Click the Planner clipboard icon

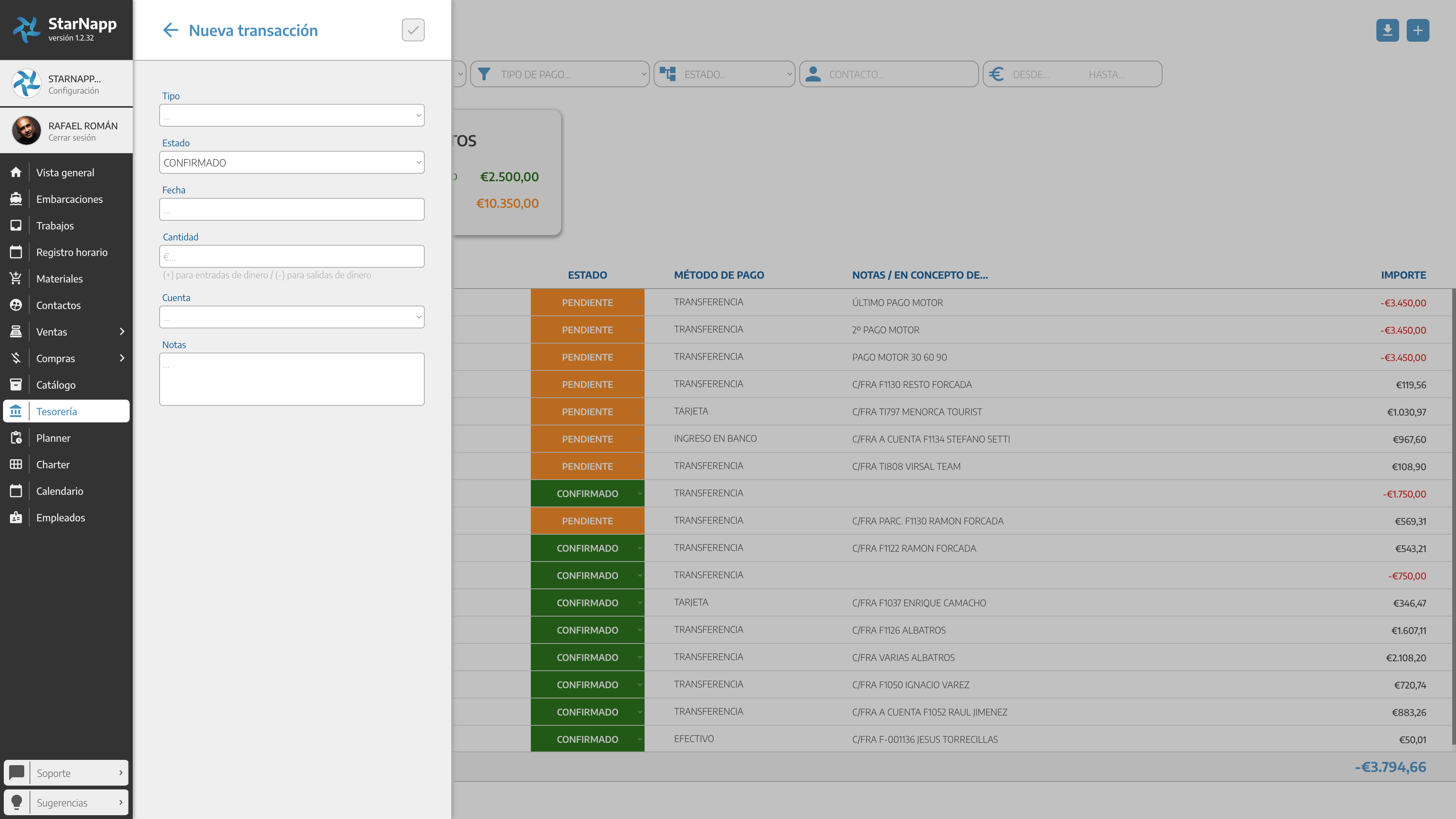pyautogui.click(x=16, y=438)
